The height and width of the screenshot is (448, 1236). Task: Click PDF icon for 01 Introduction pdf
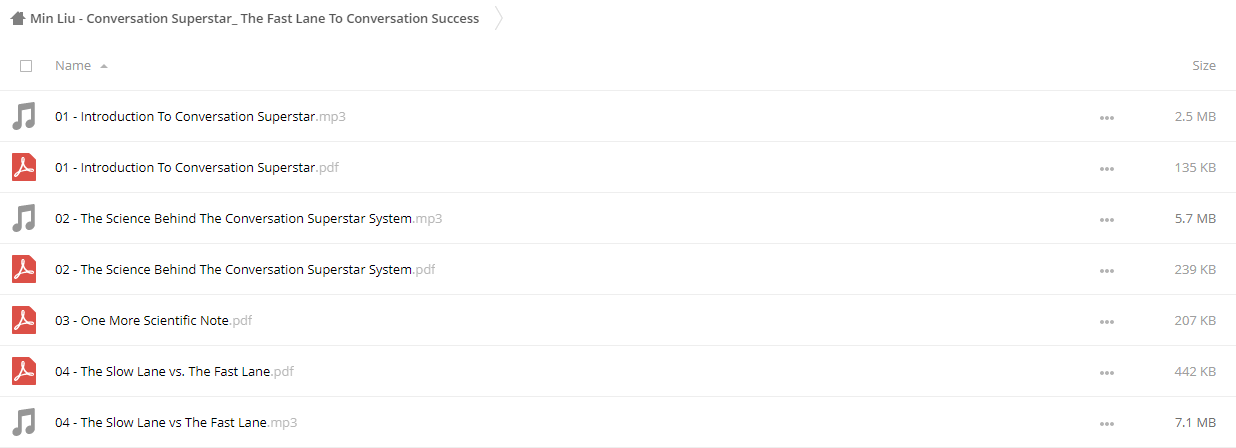pyautogui.click(x=23, y=167)
